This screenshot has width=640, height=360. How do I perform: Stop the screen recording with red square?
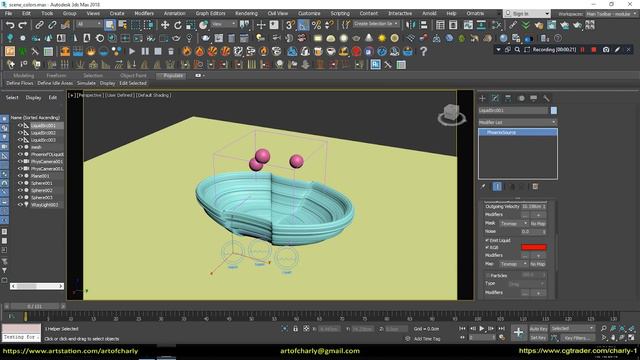click(x=594, y=50)
